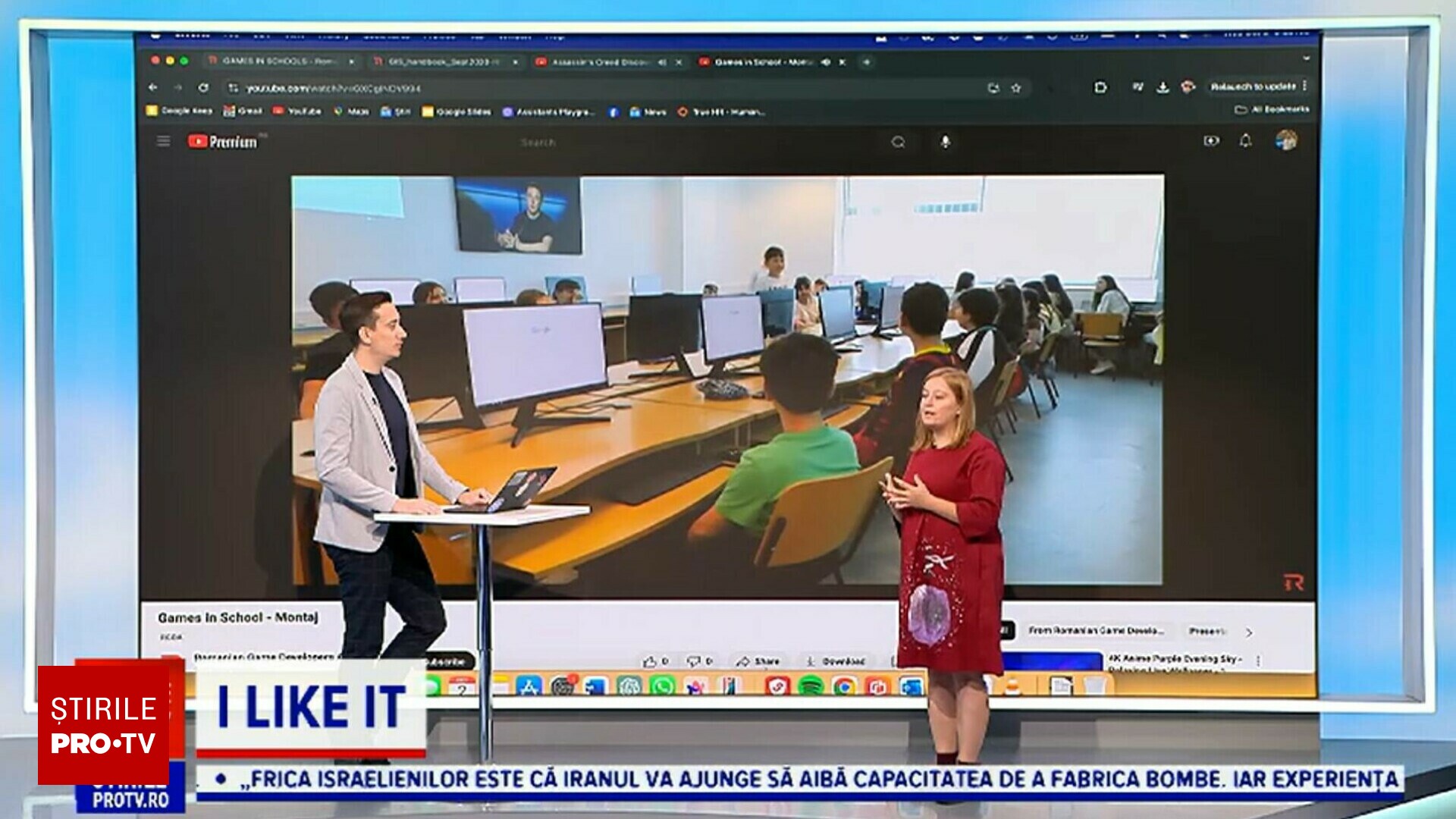Open WhatsApp from the macOS dock
Image resolution: width=1456 pixels, height=819 pixels.
coord(662,686)
